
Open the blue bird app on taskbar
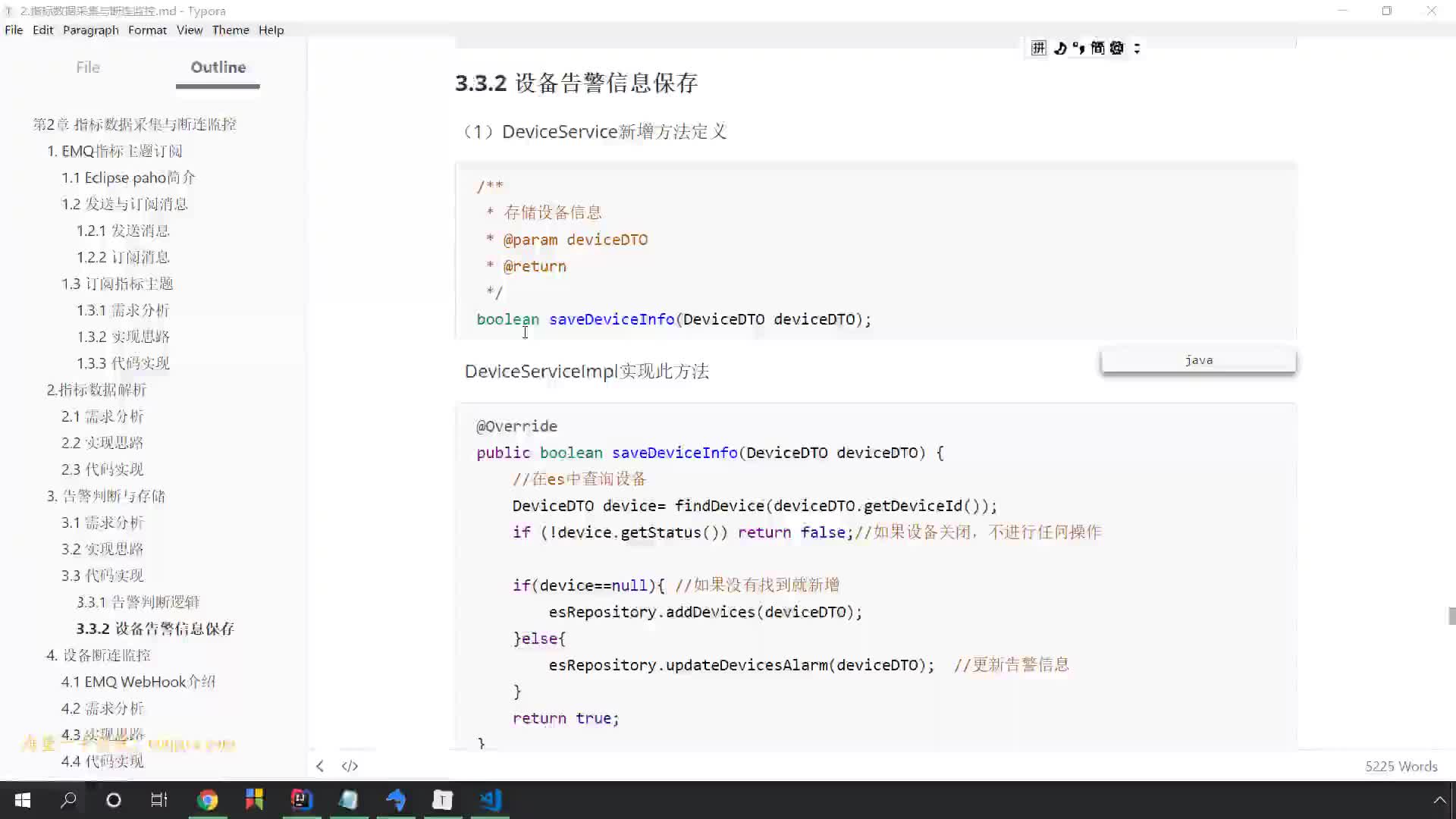coord(396,800)
